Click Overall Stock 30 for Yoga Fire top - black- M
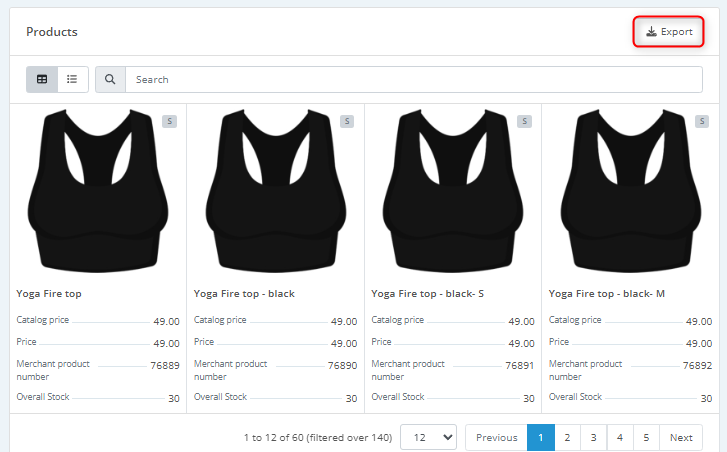The image size is (727, 452). click(631, 398)
